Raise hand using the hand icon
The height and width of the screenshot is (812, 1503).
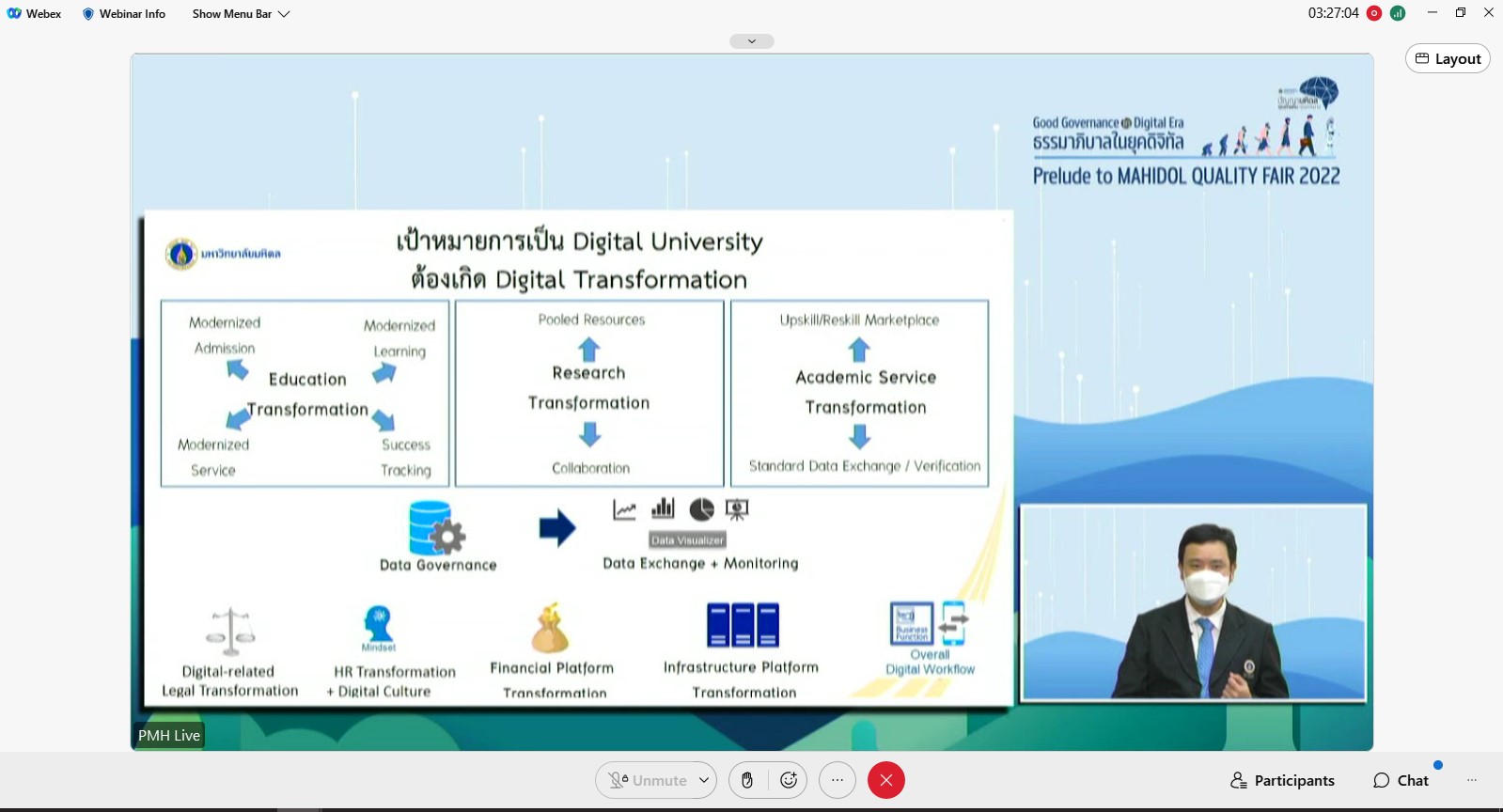pos(747,780)
